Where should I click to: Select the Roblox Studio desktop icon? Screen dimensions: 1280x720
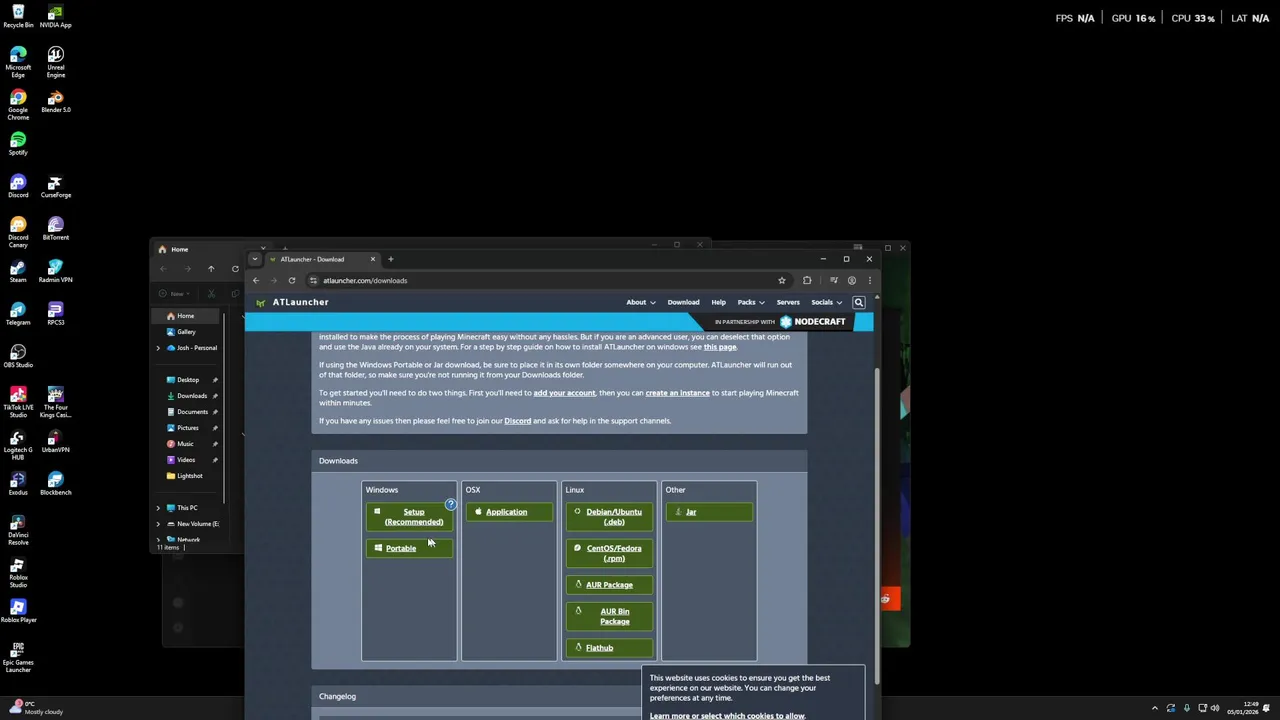click(18, 573)
